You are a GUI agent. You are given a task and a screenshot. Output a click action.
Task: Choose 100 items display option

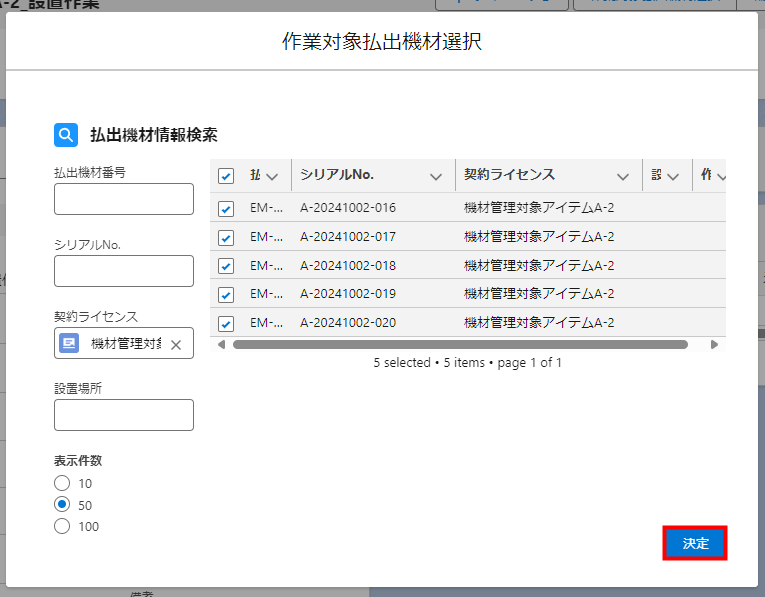[x=62, y=526]
